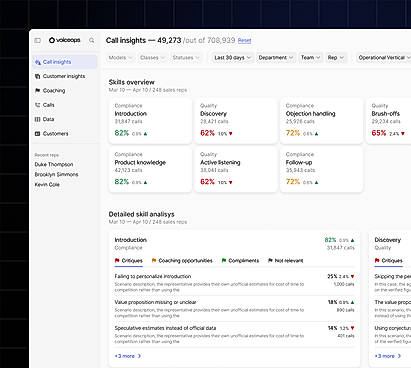Click the orange Coaching opportunities flag icon

pyautogui.click(x=154, y=260)
